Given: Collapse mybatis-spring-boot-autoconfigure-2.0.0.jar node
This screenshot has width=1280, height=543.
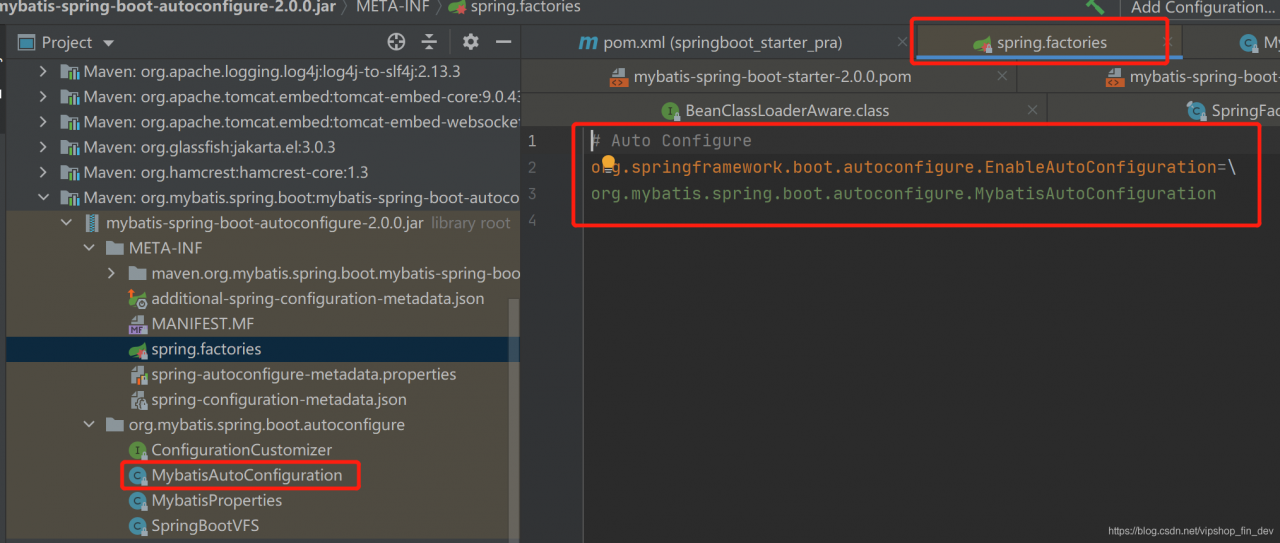Looking at the screenshot, I should tap(66, 223).
